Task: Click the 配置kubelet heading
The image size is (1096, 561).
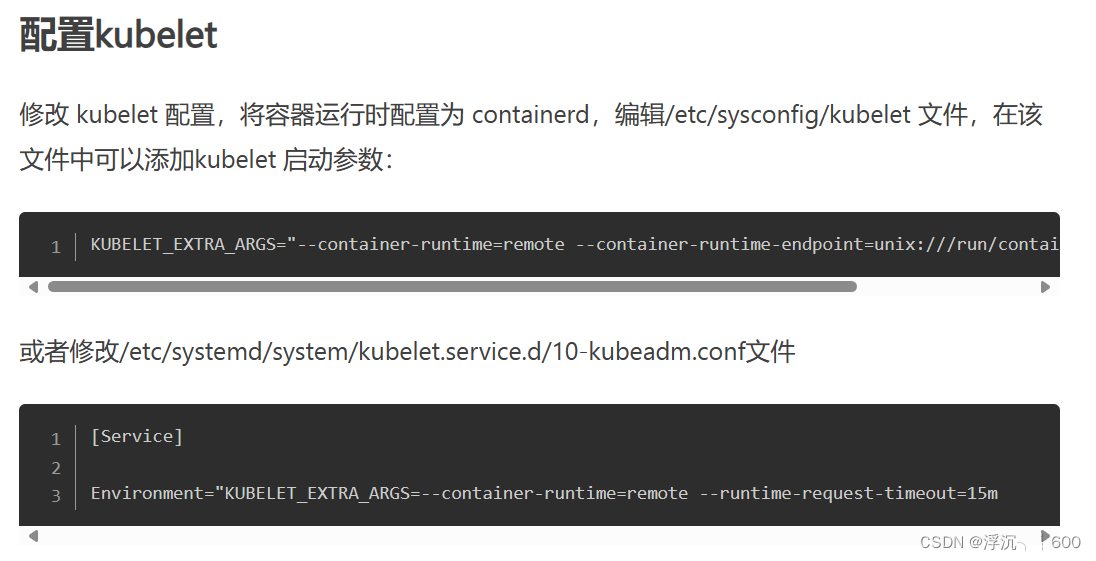Action: pyautogui.click(x=118, y=35)
